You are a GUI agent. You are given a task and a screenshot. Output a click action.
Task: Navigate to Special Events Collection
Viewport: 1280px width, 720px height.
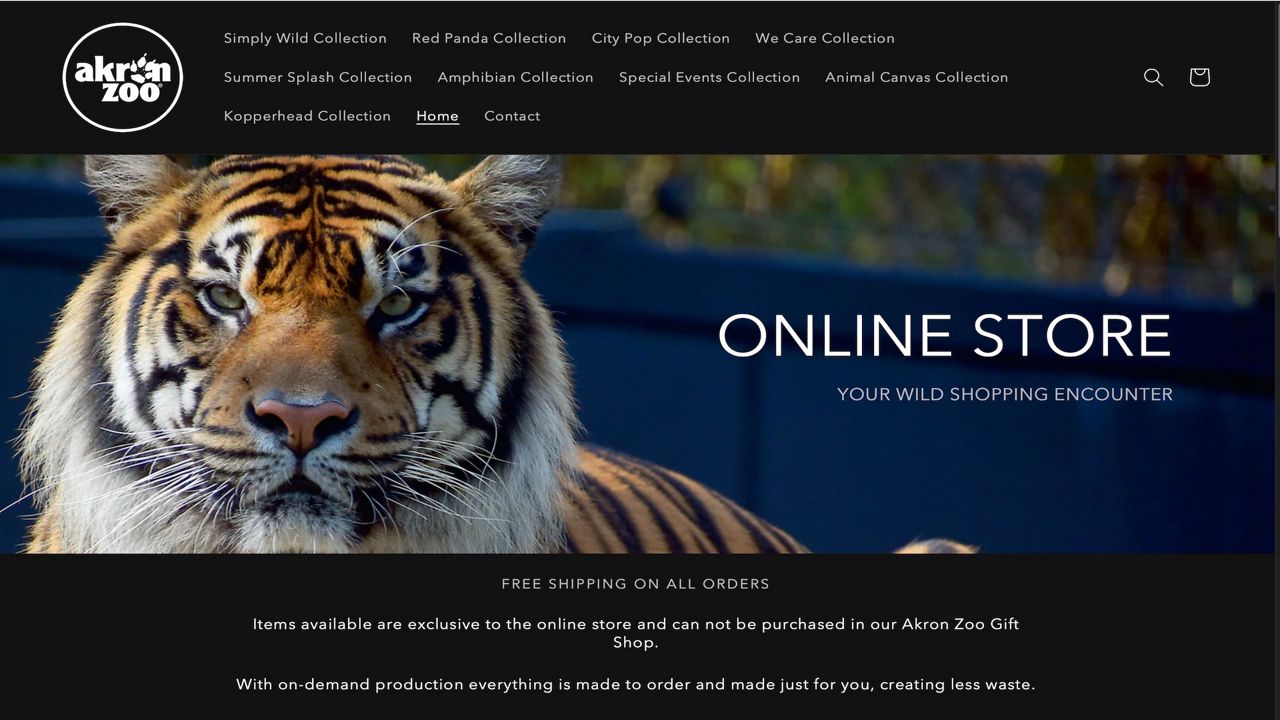tap(709, 77)
